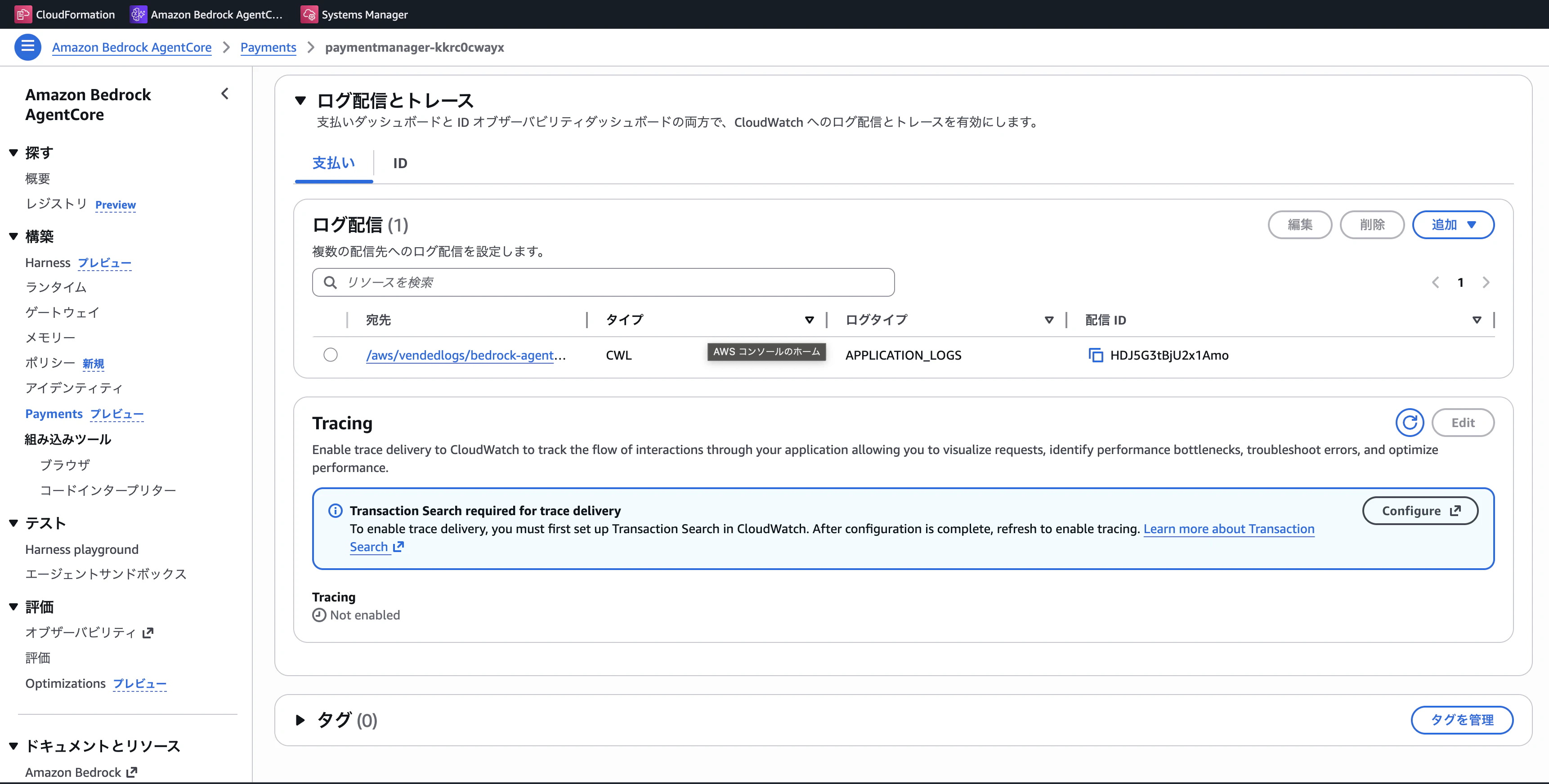Open Harness playground in the sidebar

click(82, 549)
